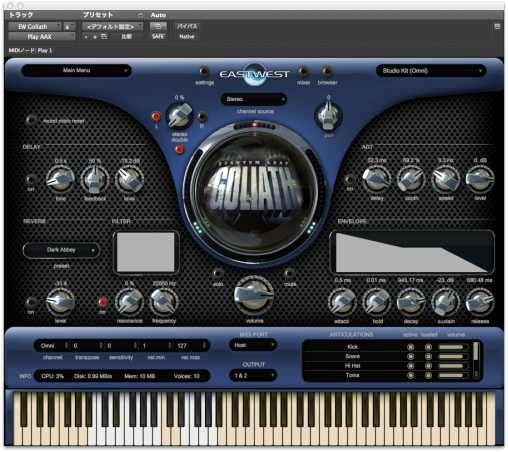
Task: Click the SAFE button
Action: (158, 37)
